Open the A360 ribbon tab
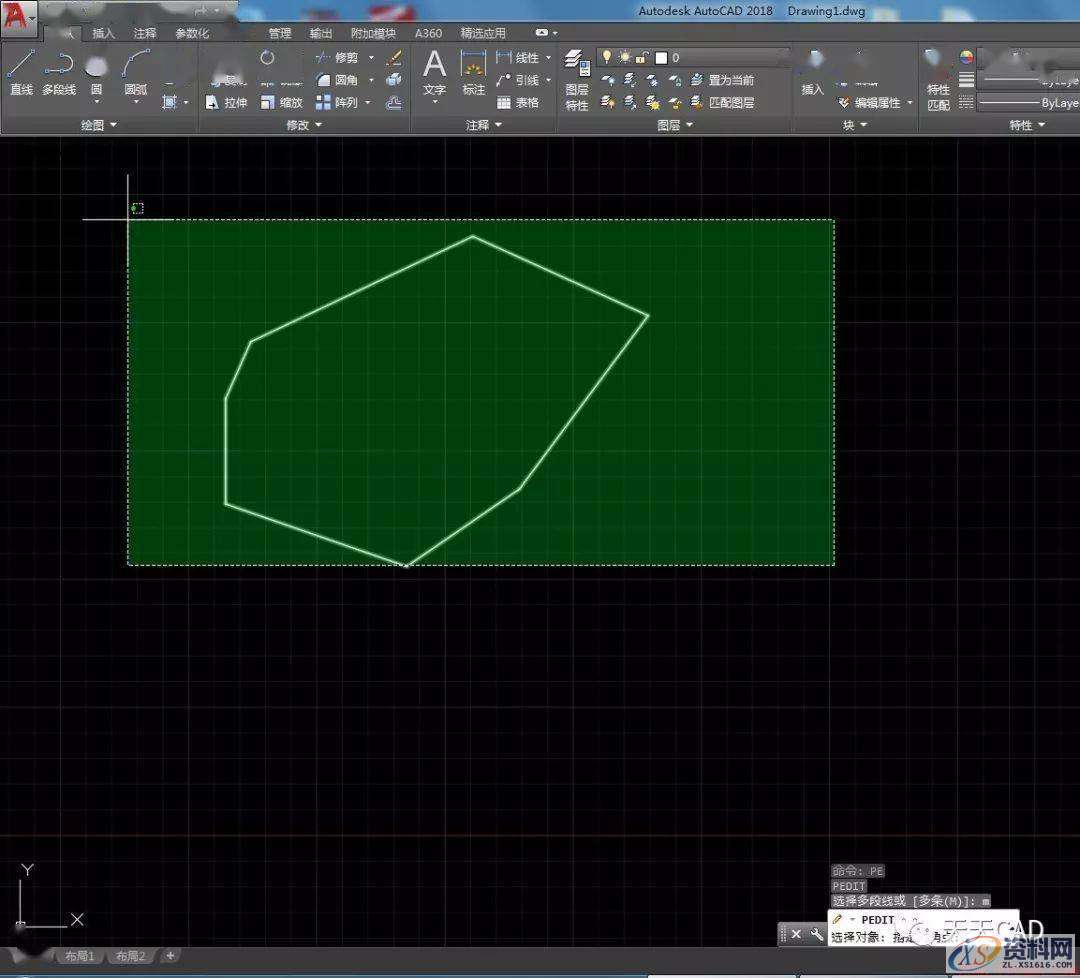This screenshot has width=1080, height=978. pos(428,31)
